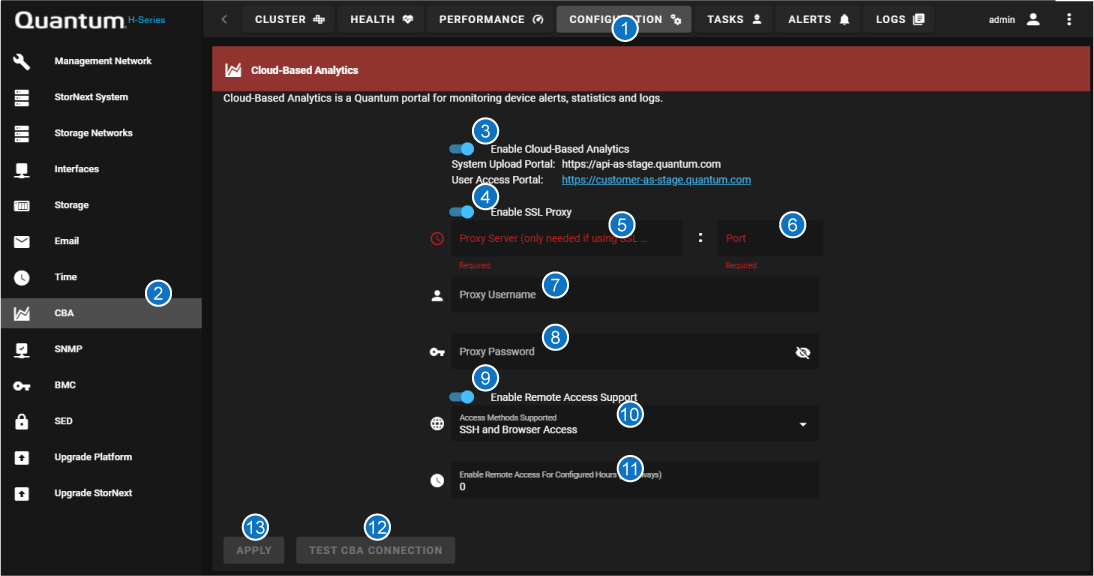
Task: Click the person icon beside Proxy Username
Action: 437,296
